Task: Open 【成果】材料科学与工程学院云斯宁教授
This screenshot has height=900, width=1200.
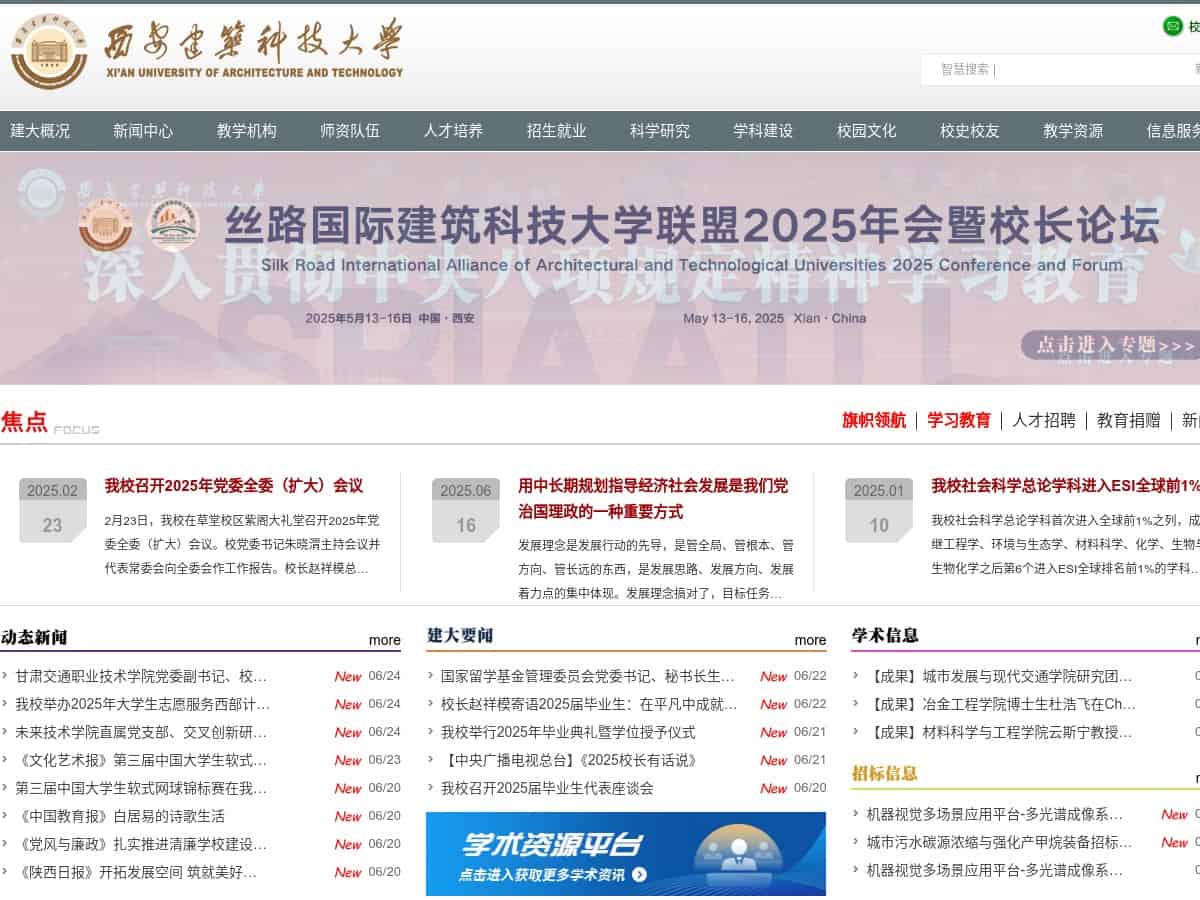Action: tap(999, 732)
